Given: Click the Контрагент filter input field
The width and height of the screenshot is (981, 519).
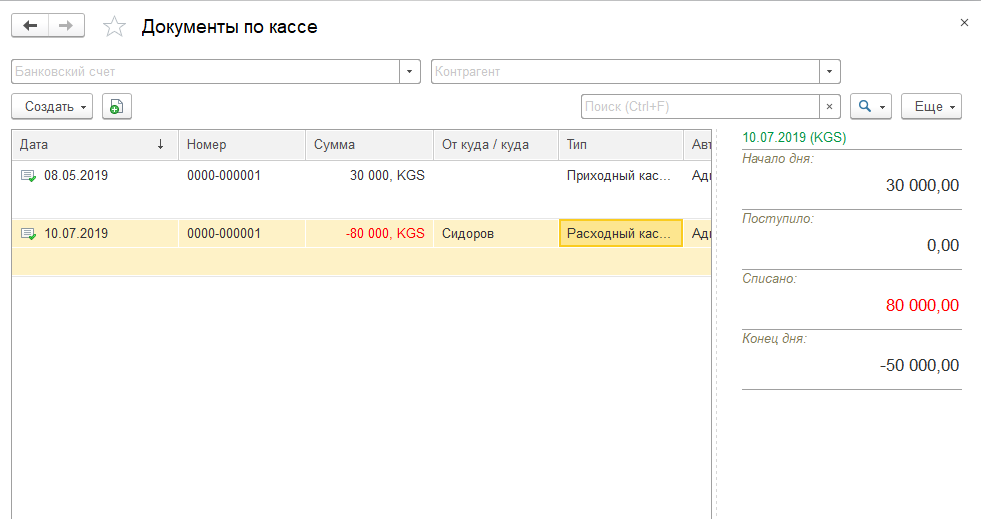Looking at the screenshot, I should point(625,72).
